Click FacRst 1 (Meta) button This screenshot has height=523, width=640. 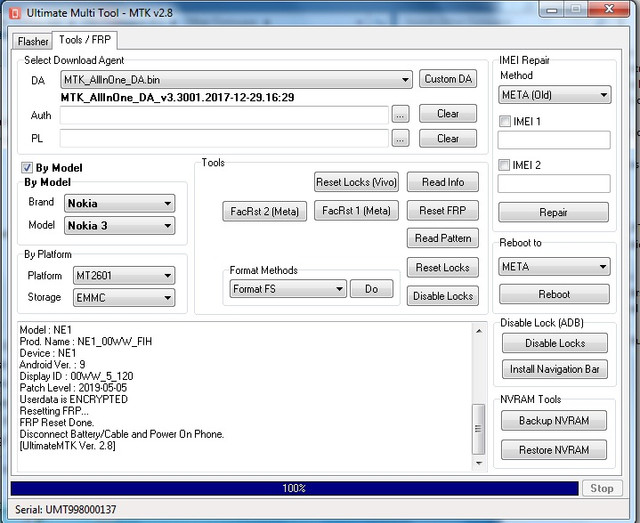tap(356, 211)
